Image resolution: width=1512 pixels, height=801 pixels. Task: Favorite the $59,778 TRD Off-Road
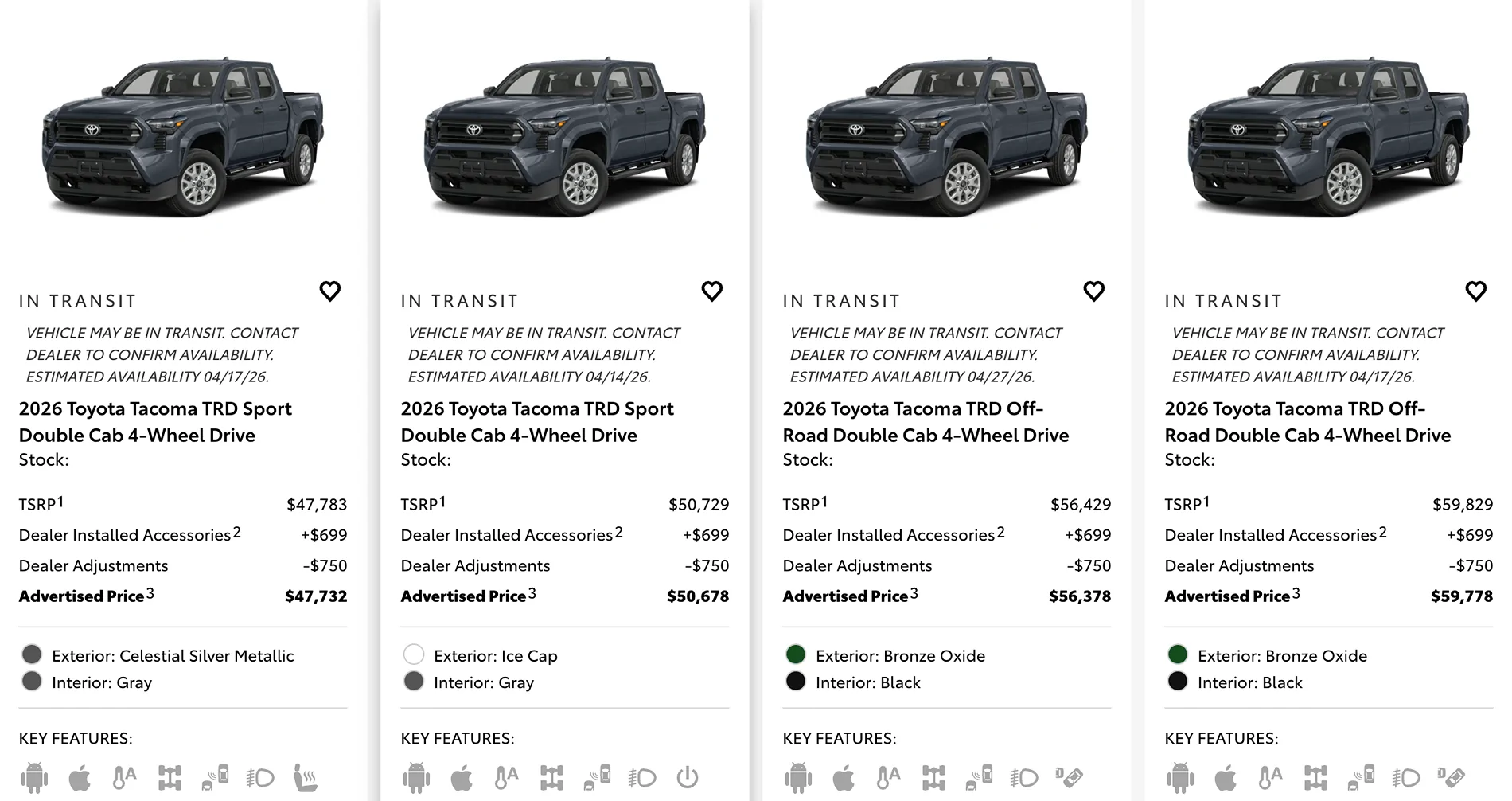(1476, 291)
